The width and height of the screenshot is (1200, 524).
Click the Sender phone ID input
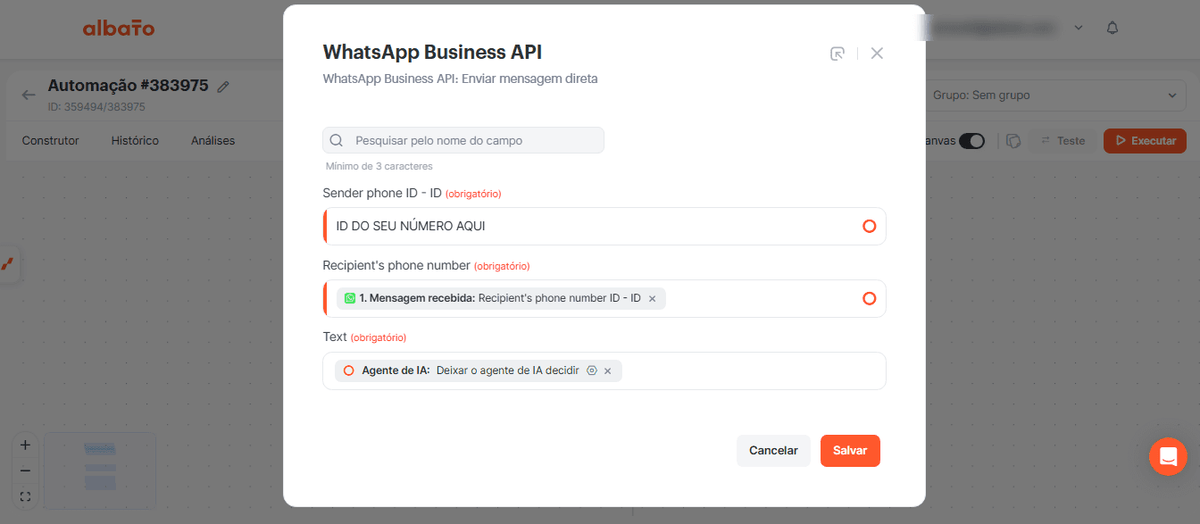point(604,226)
